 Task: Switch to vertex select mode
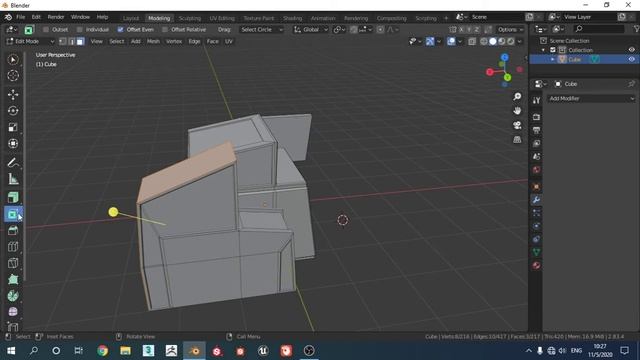62,41
